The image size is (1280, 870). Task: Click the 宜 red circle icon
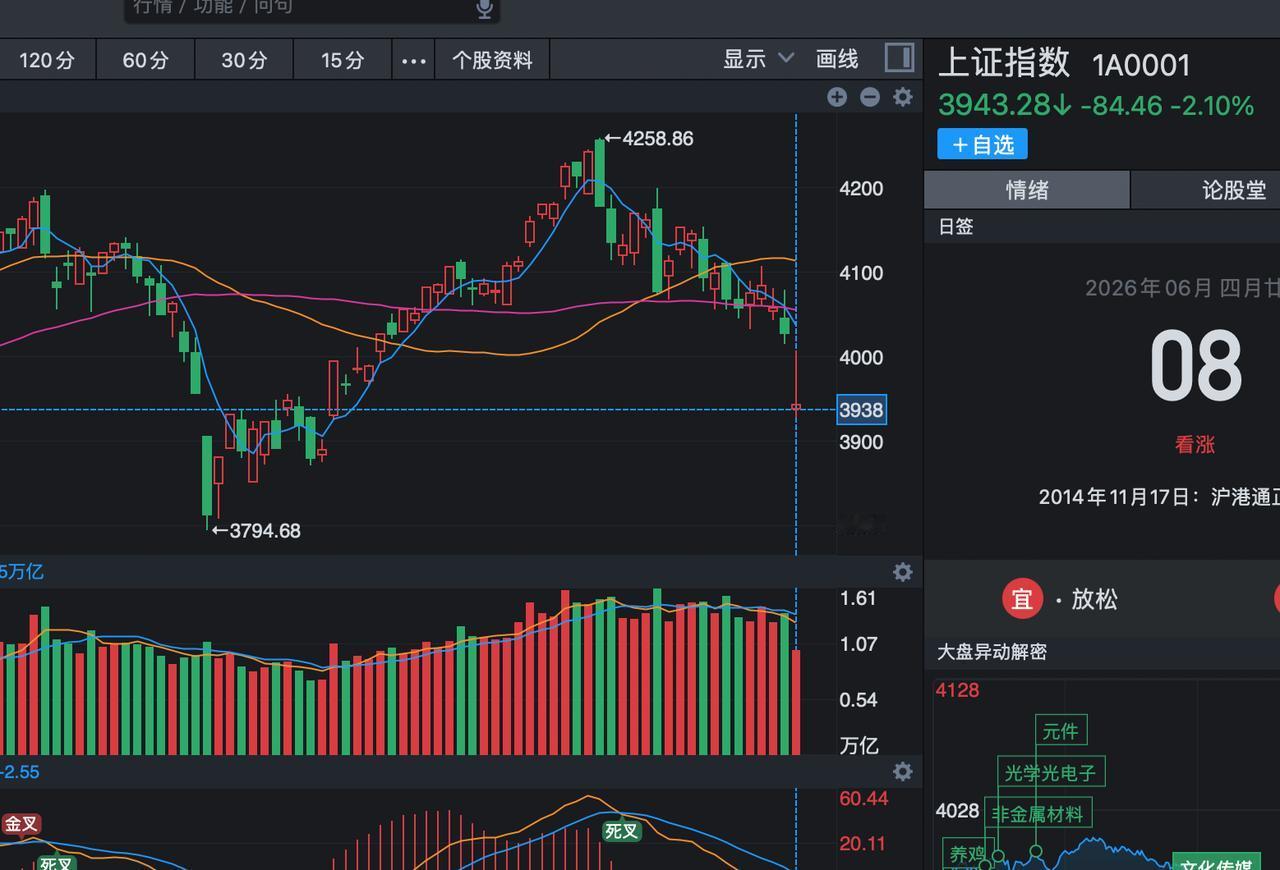click(1022, 599)
